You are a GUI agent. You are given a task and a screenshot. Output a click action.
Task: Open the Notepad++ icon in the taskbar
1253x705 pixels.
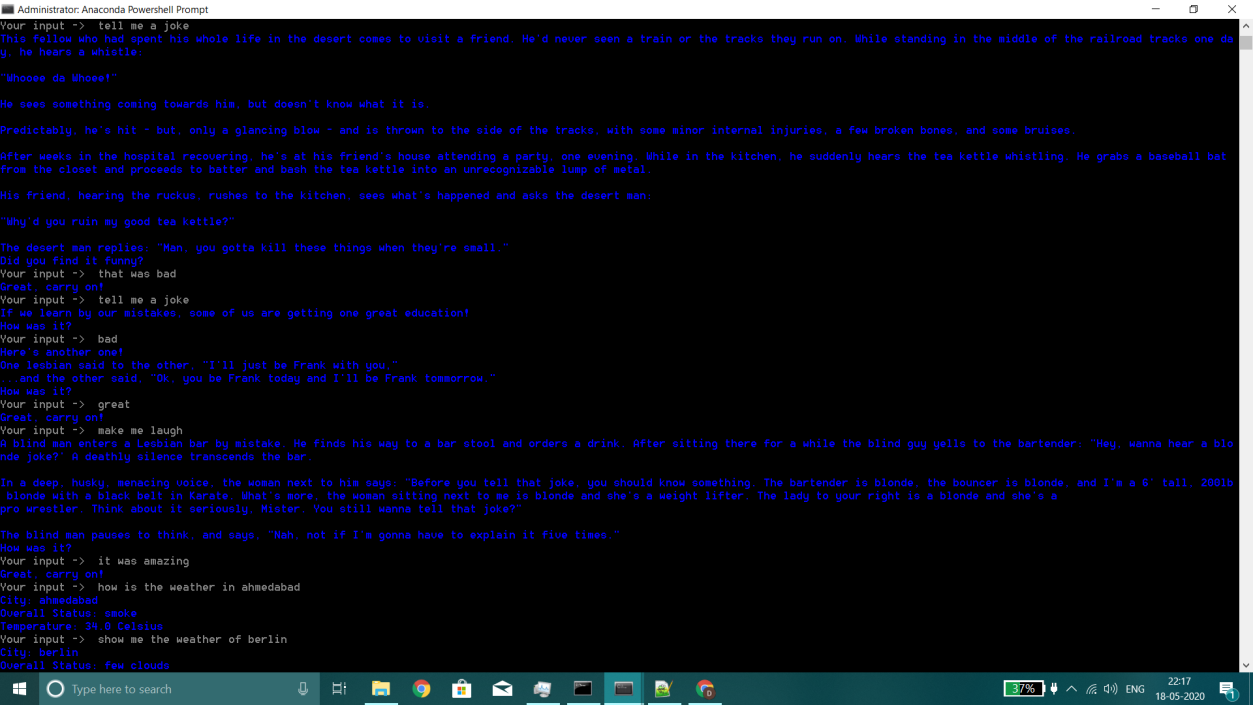pos(663,689)
